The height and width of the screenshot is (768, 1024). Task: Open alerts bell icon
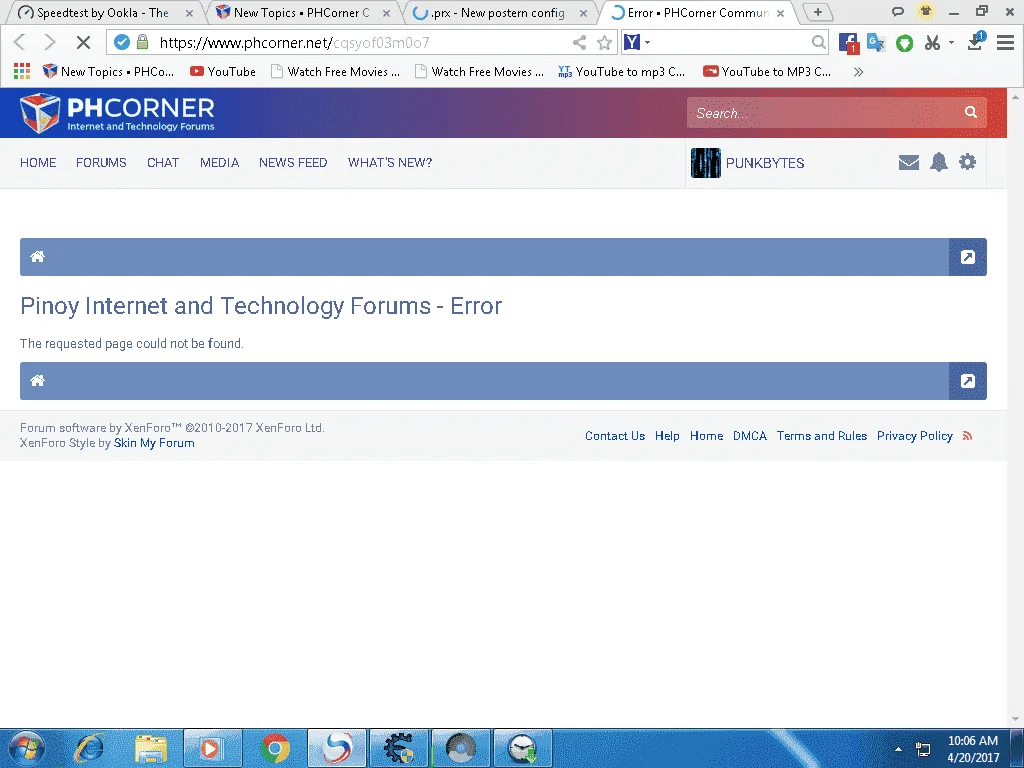click(x=938, y=162)
